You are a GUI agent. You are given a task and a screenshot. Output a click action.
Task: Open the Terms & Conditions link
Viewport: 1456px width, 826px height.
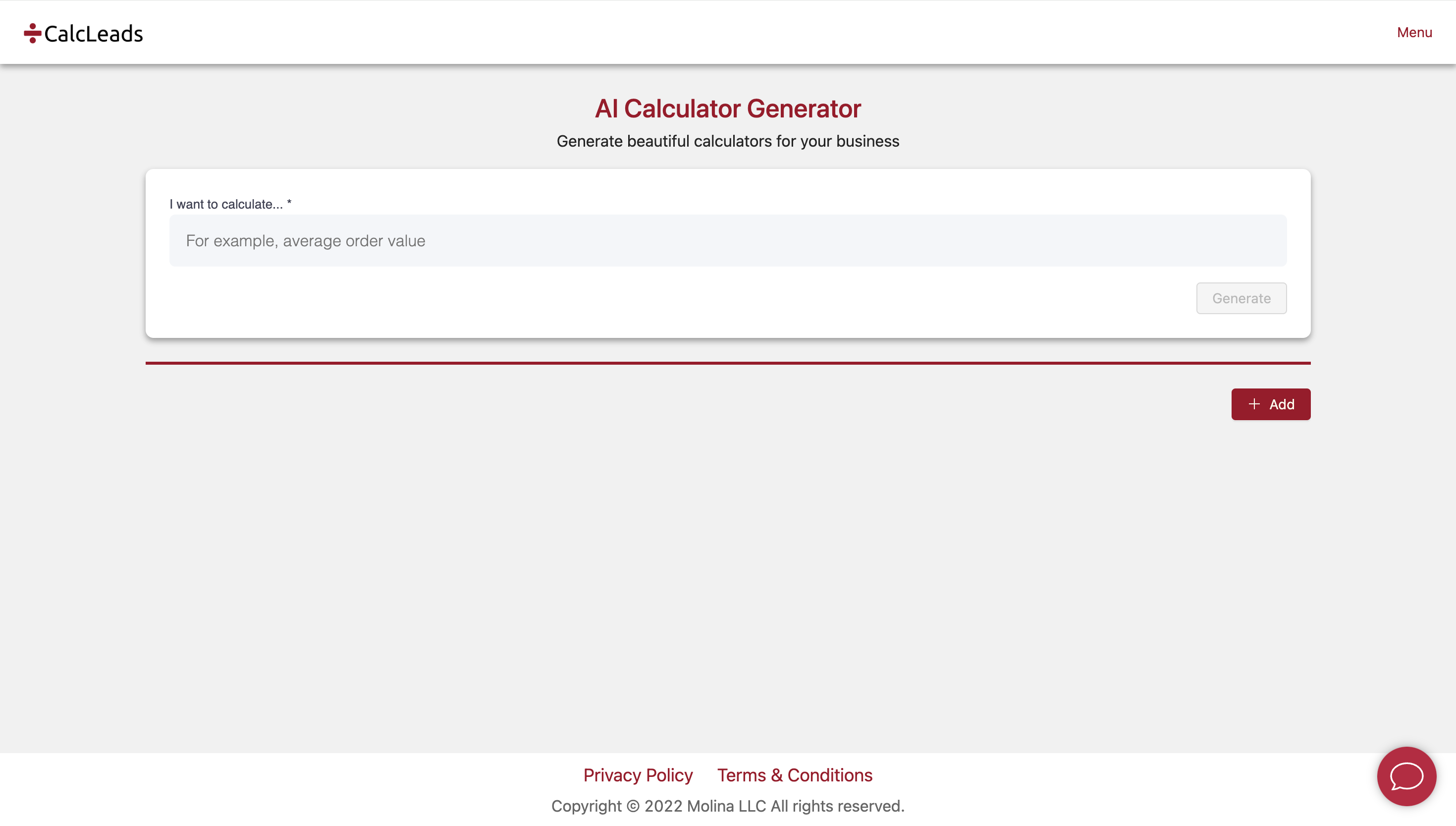pos(795,775)
